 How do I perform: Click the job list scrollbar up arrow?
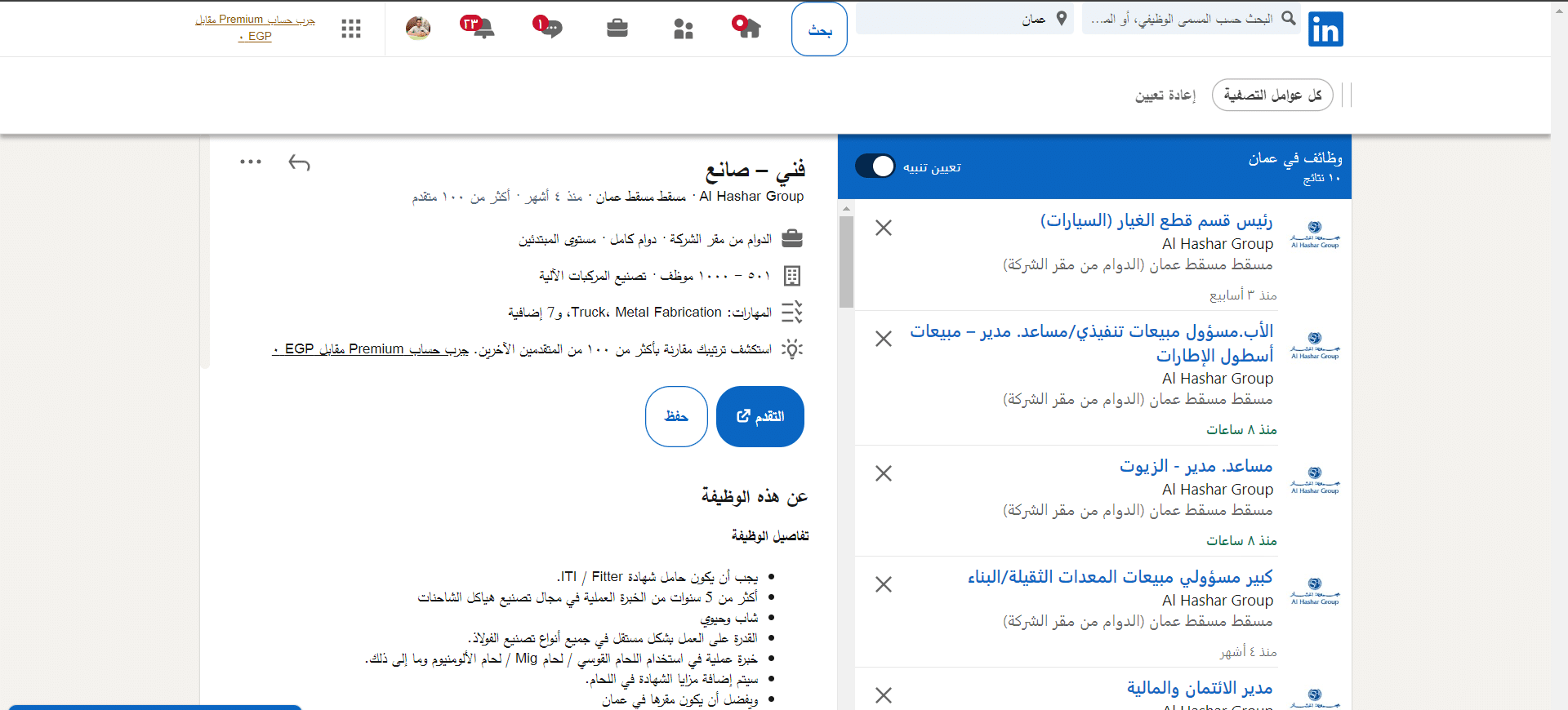pos(846,208)
